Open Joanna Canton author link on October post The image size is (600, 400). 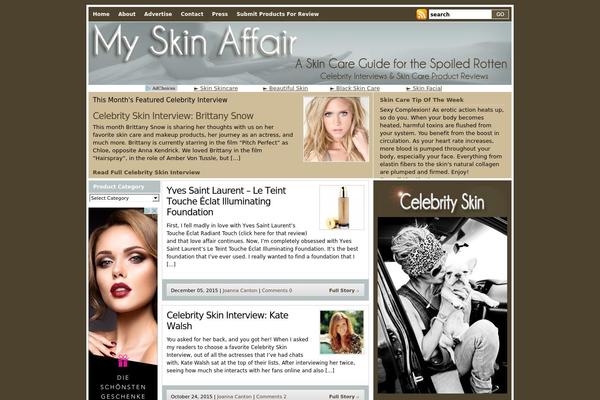[235, 397]
